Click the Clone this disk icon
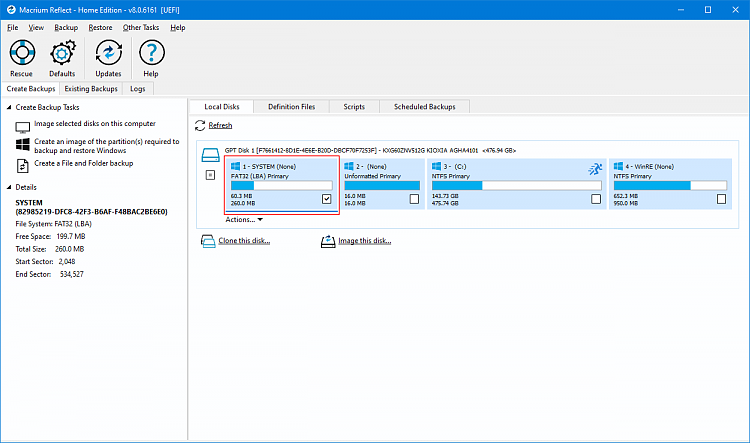750x443 pixels. 208,241
